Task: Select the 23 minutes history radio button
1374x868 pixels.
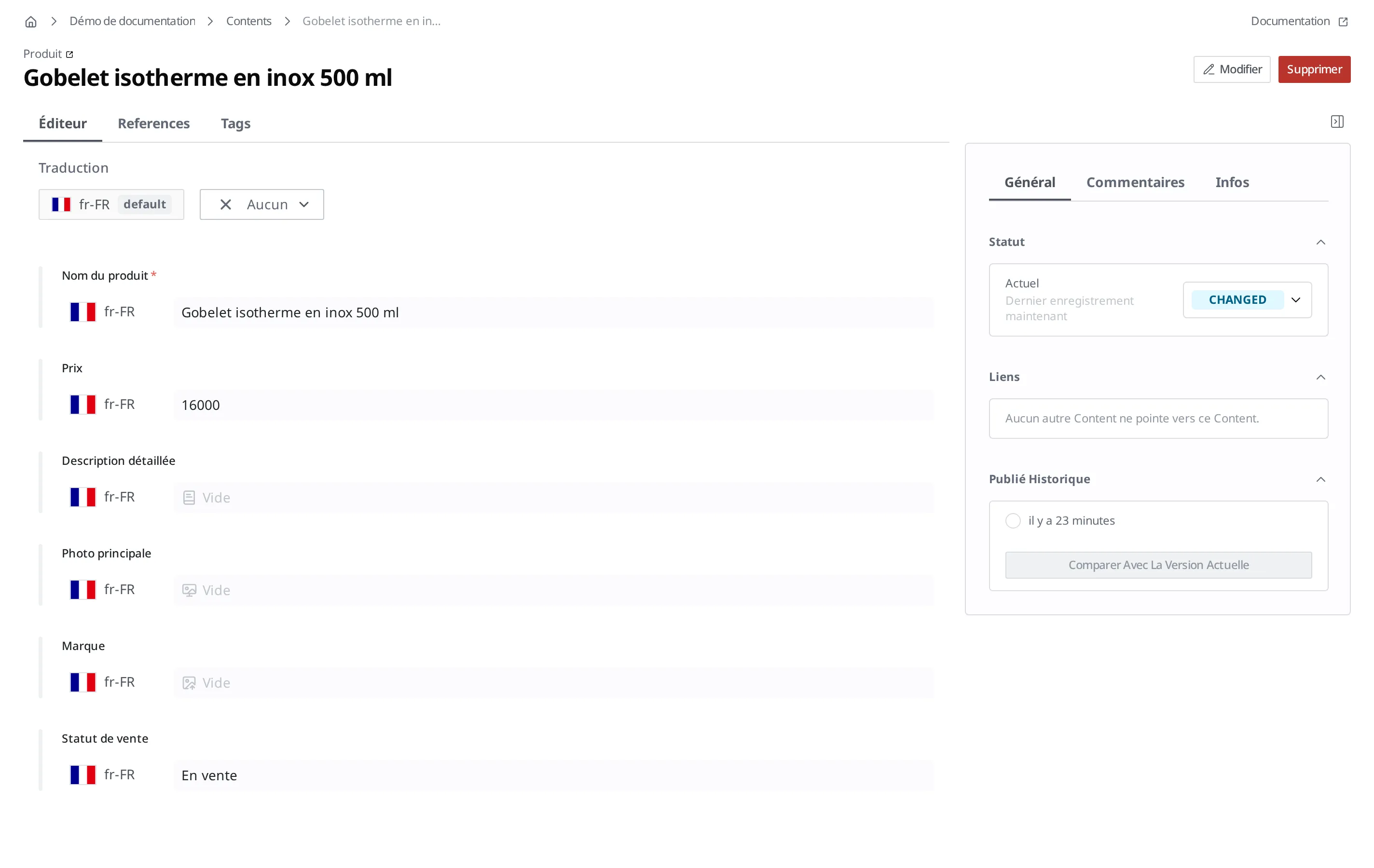Action: (x=1013, y=521)
